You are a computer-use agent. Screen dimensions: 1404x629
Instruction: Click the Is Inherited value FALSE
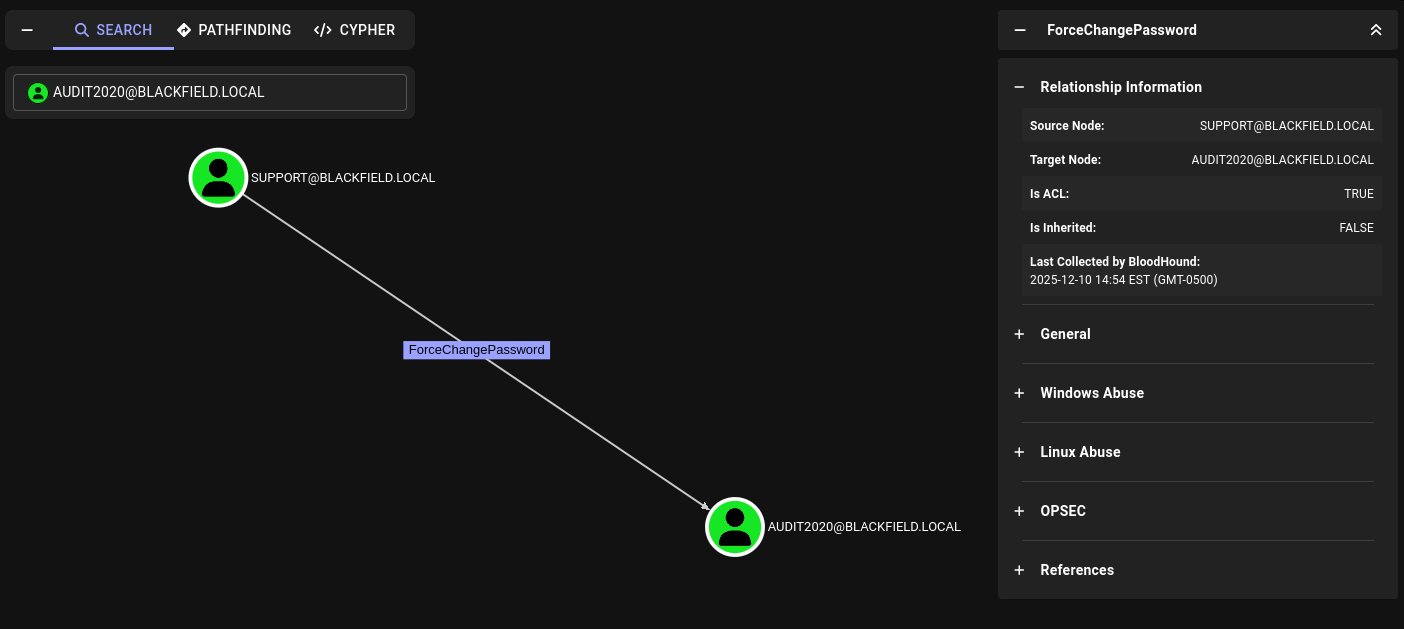pyautogui.click(x=1357, y=228)
